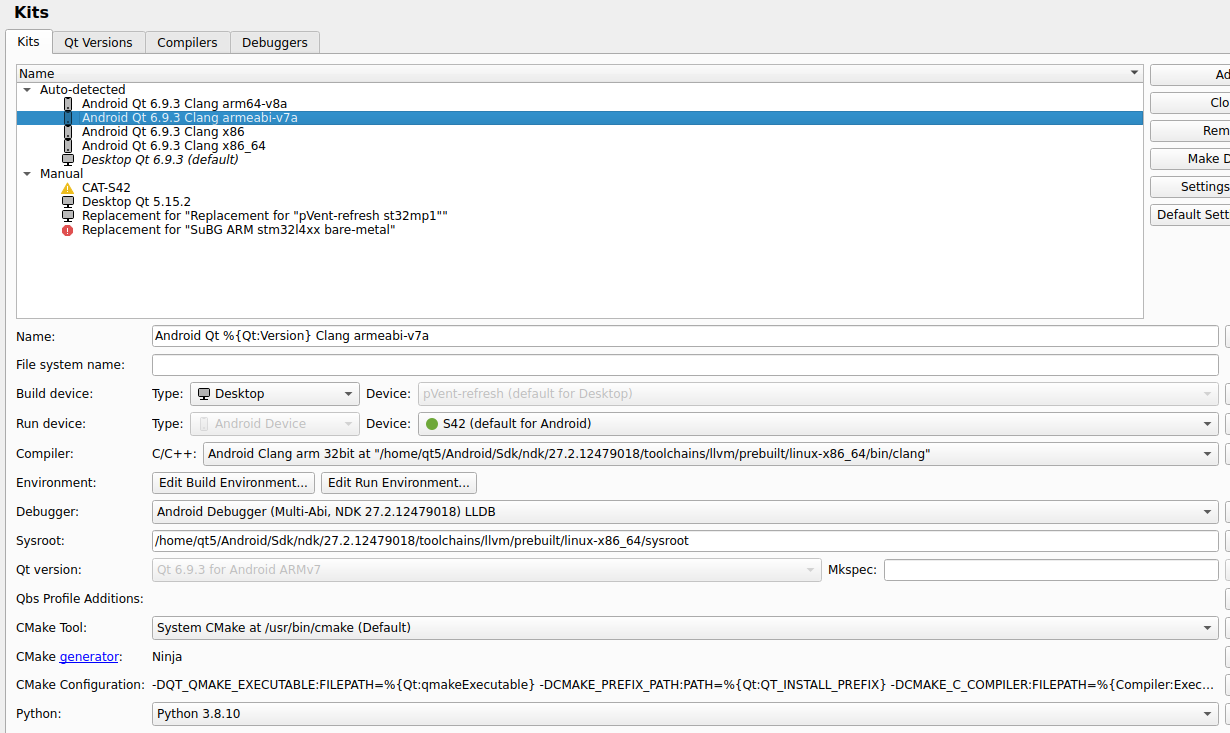Click into the File system name field
The height and width of the screenshot is (733, 1230).
(x=685, y=365)
